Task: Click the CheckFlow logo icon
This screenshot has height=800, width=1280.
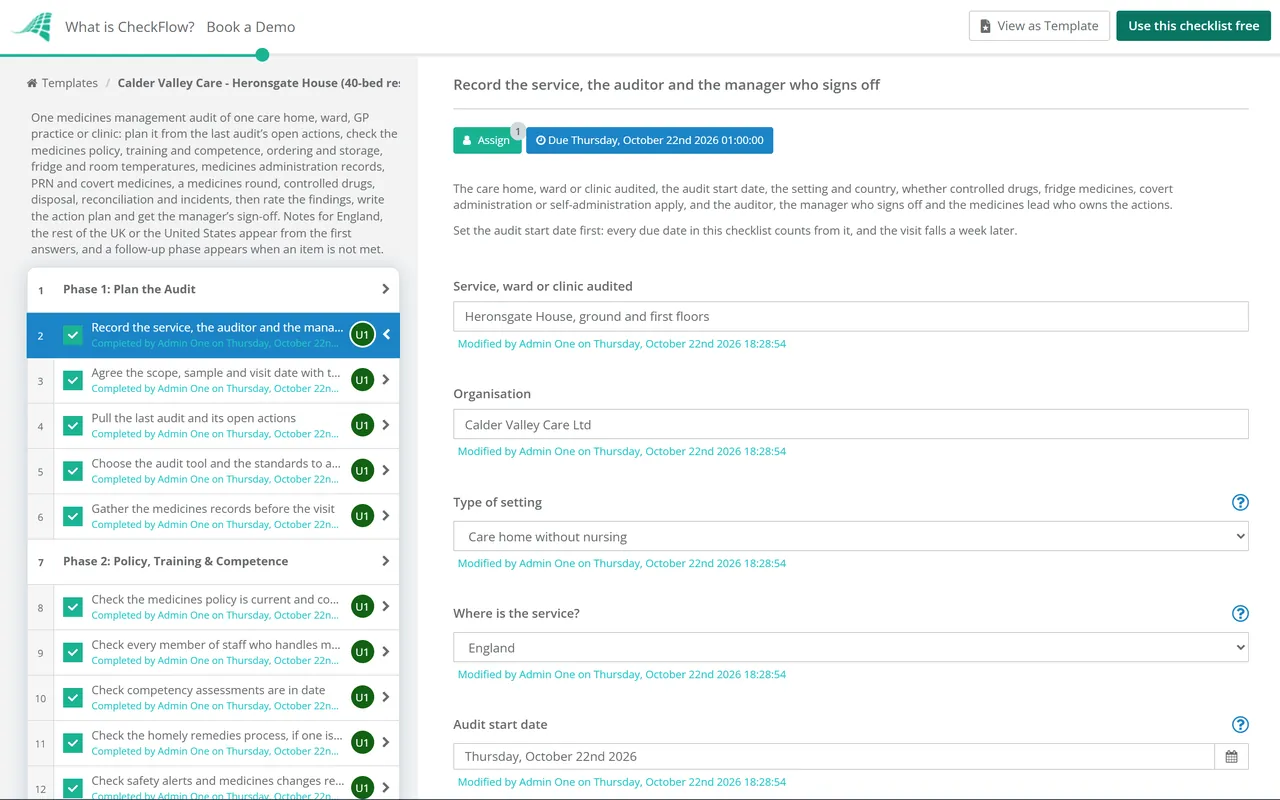Action: click(x=32, y=27)
